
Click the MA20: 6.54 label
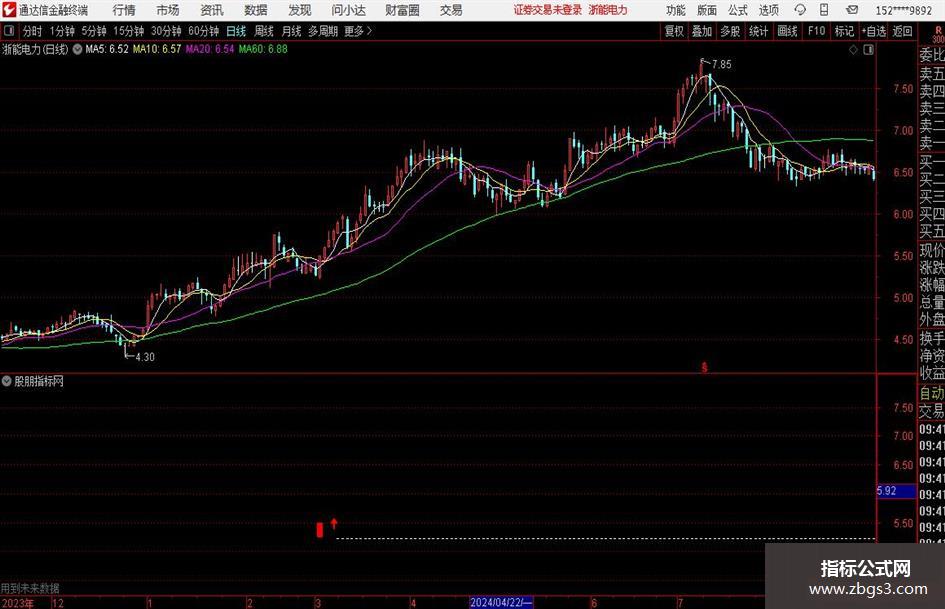(210, 49)
